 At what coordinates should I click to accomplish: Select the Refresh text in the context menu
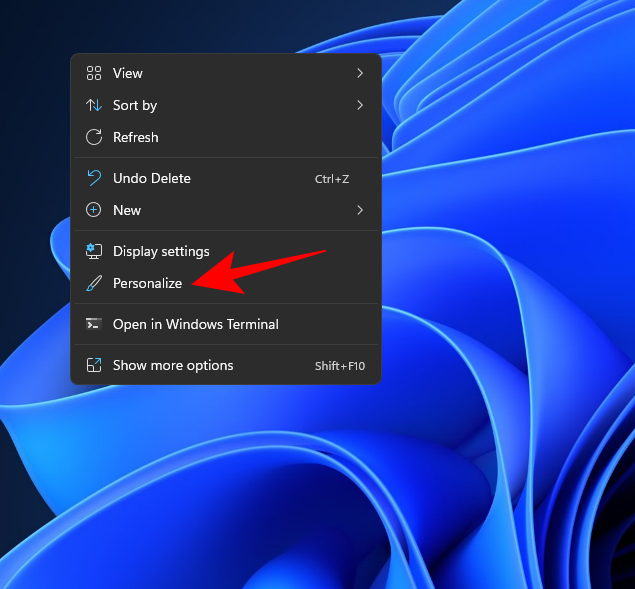pos(135,137)
